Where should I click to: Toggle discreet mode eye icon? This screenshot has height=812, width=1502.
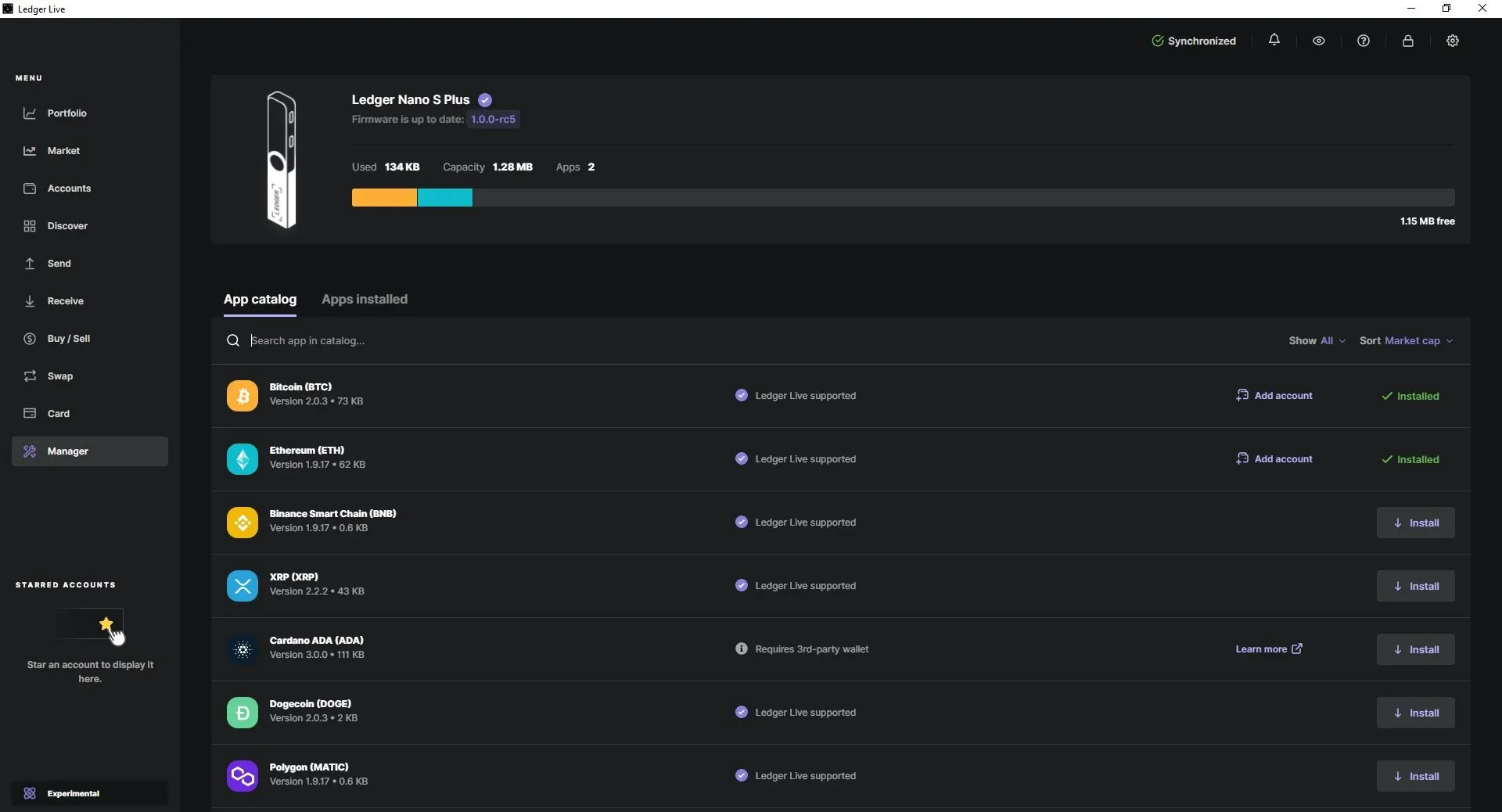tap(1320, 41)
